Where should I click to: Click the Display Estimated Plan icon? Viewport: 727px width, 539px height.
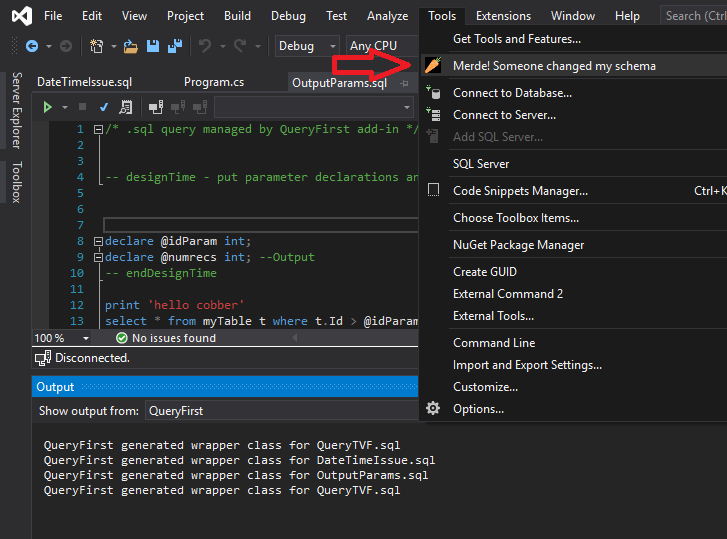[x=126, y=108]
